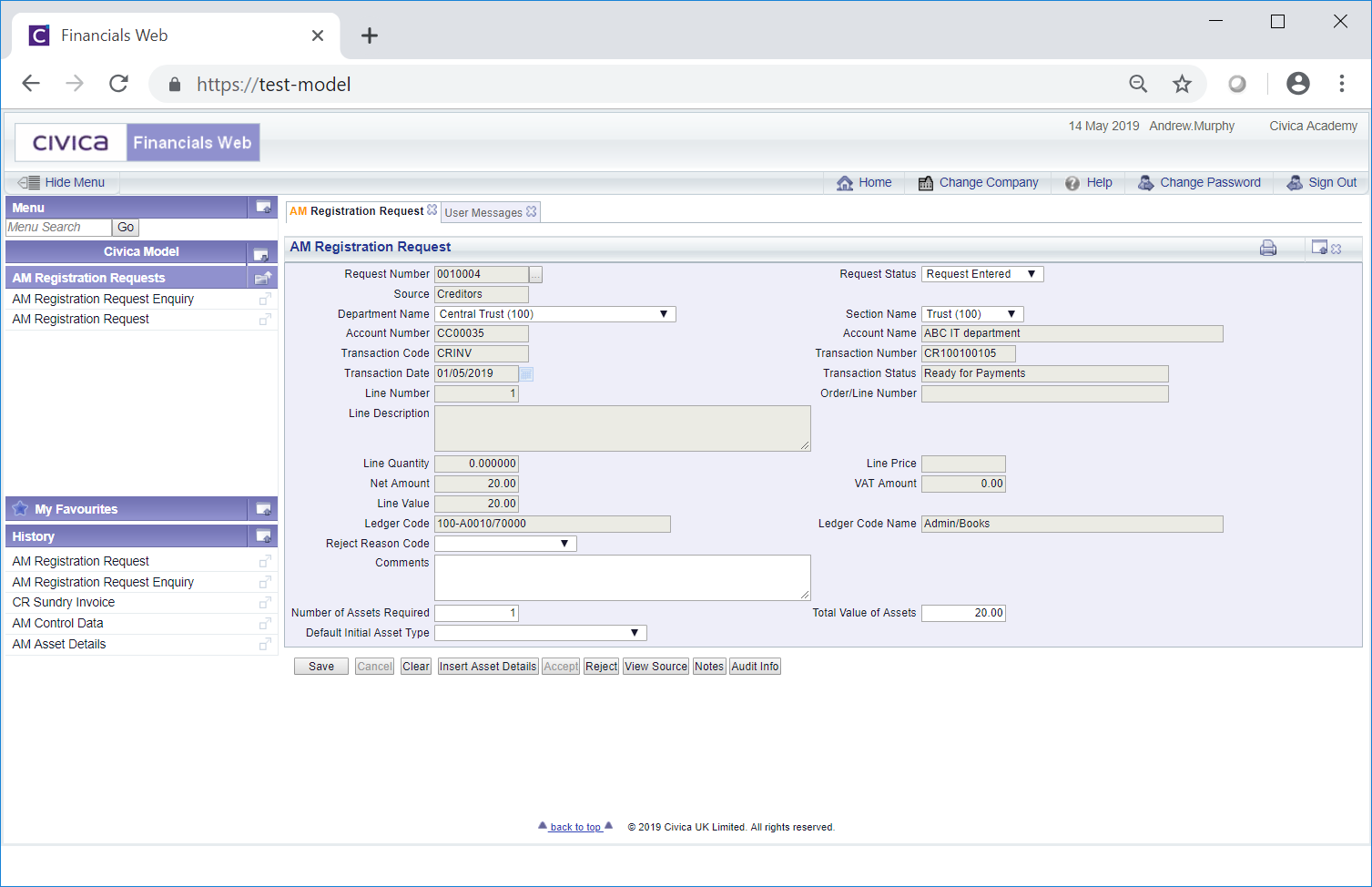This screenshot has width=1372, height=887.
Task: Click the browser reload button
Action: coord(118,84)
